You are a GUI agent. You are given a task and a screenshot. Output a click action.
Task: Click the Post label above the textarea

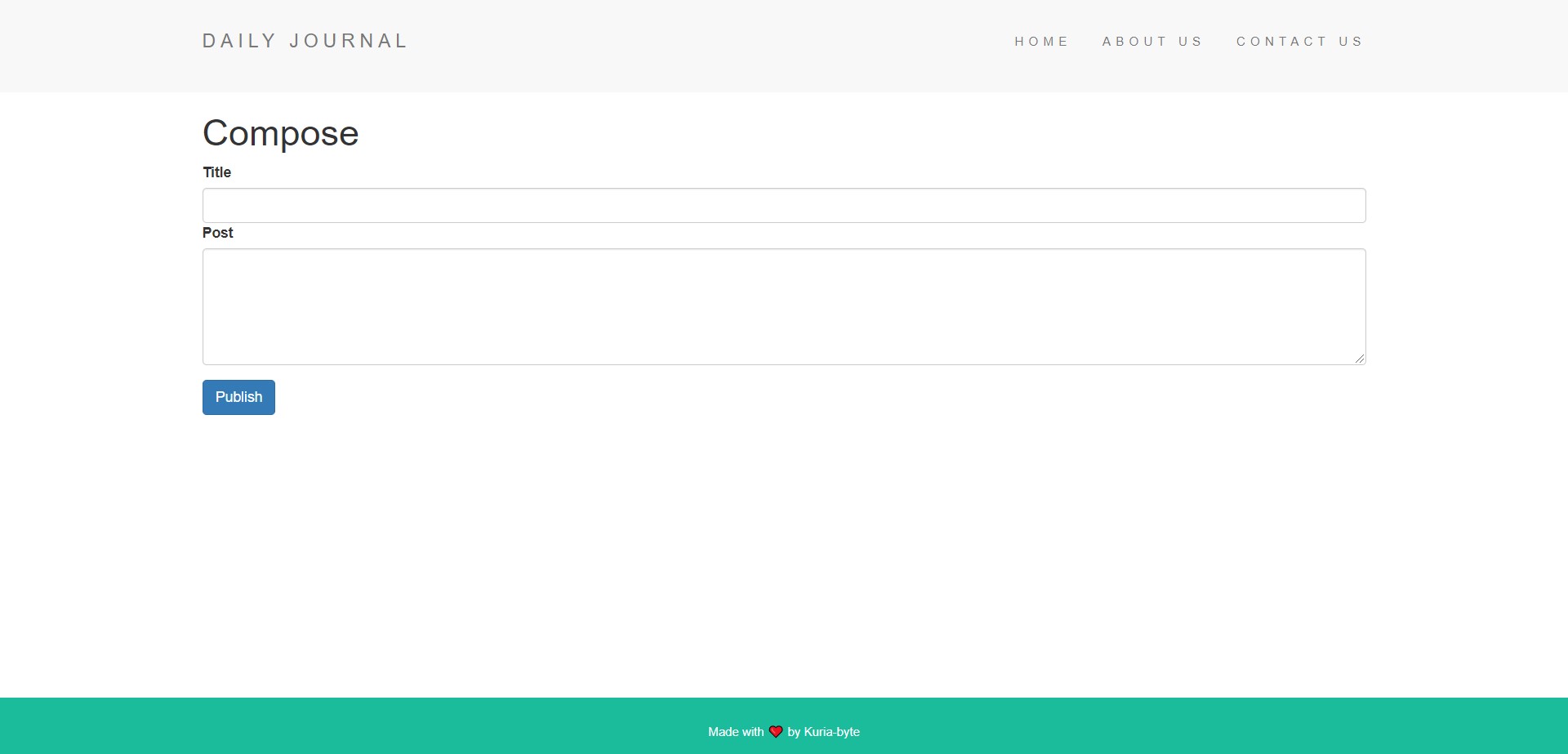click(217, 233)
